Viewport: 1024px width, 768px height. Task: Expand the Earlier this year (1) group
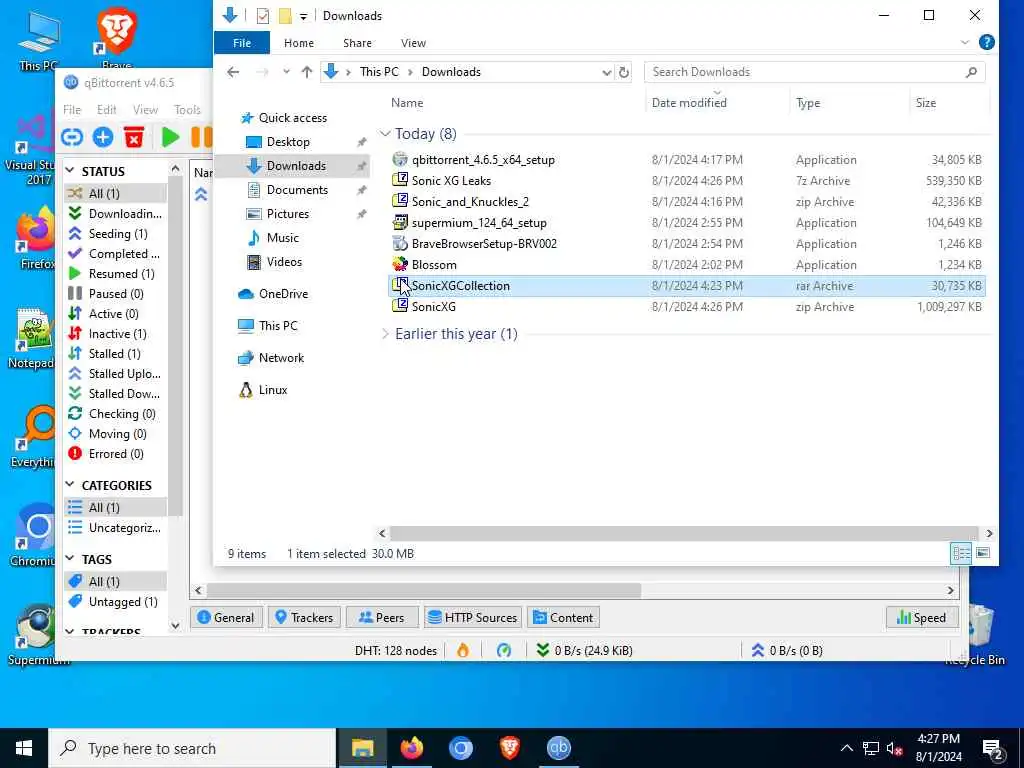385,334
